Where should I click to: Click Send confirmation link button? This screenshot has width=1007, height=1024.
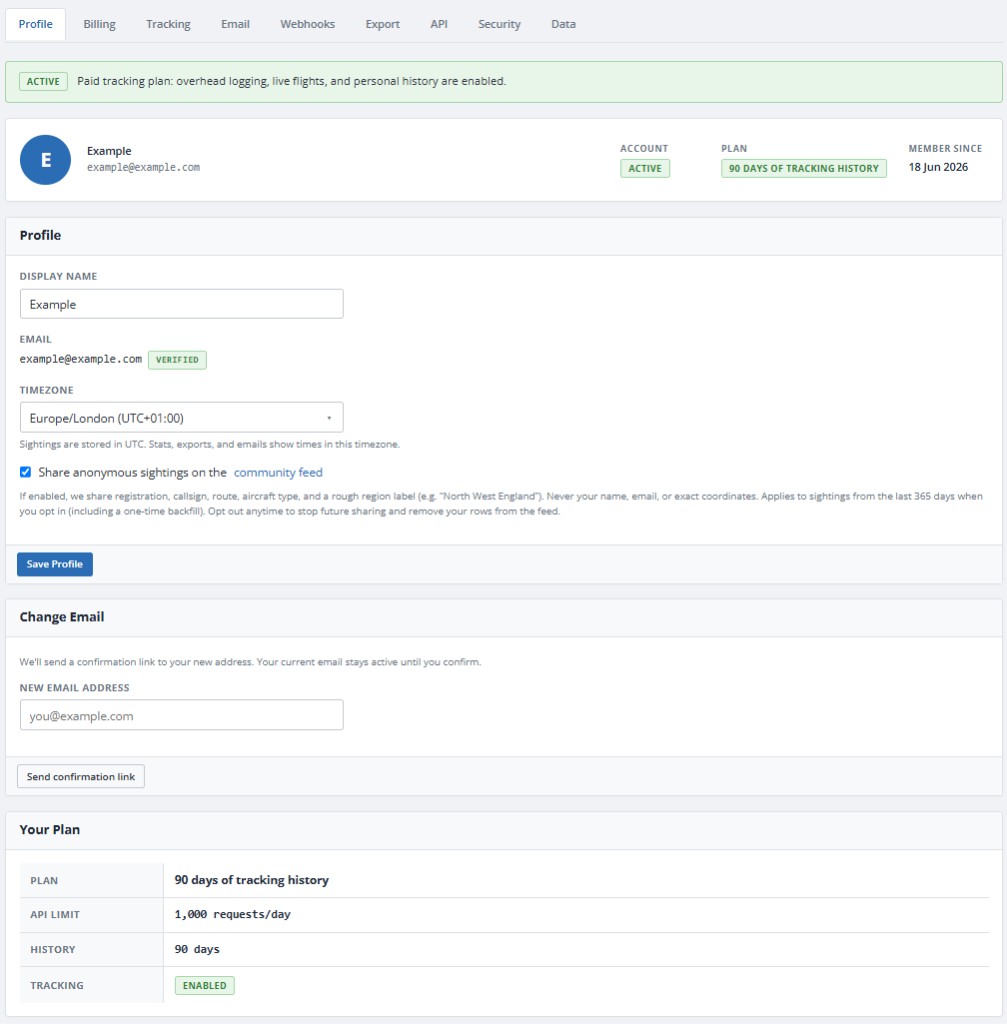[x=81, y=776]
